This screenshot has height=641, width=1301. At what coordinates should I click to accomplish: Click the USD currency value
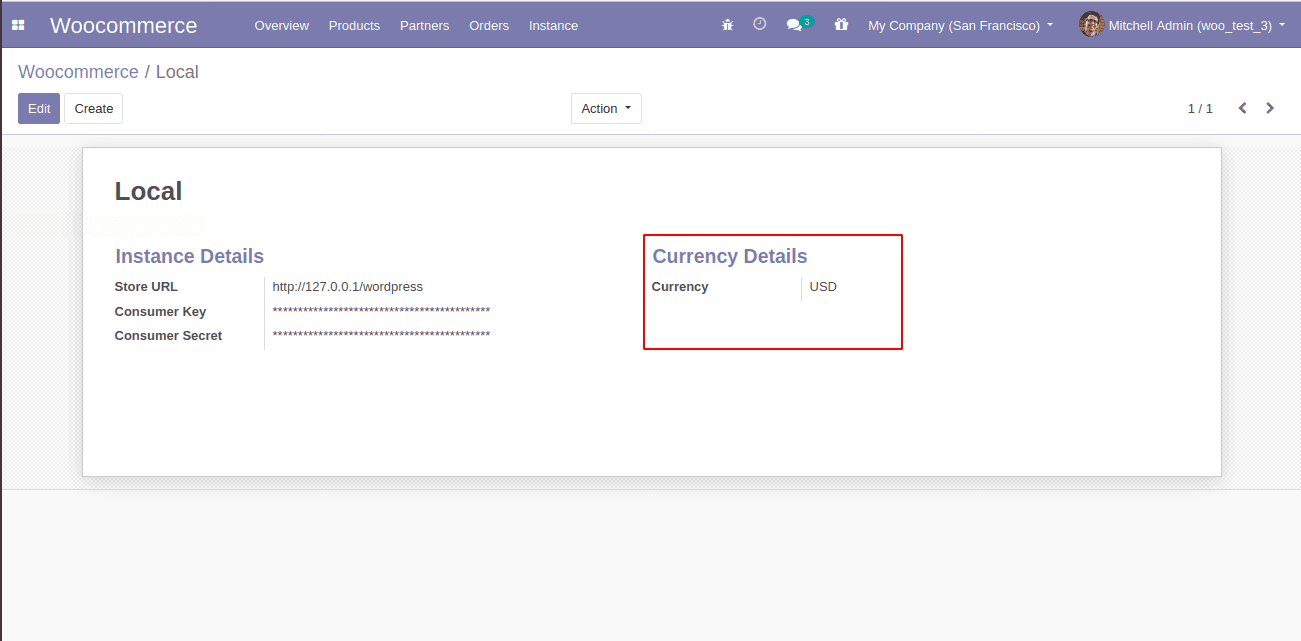click(823, 287)
